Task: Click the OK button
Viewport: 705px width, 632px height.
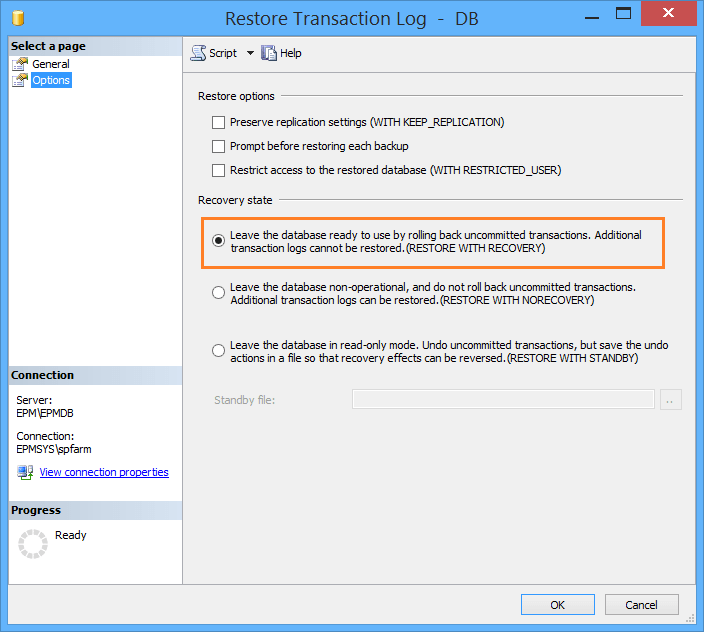Action: (x=558, y=605)
